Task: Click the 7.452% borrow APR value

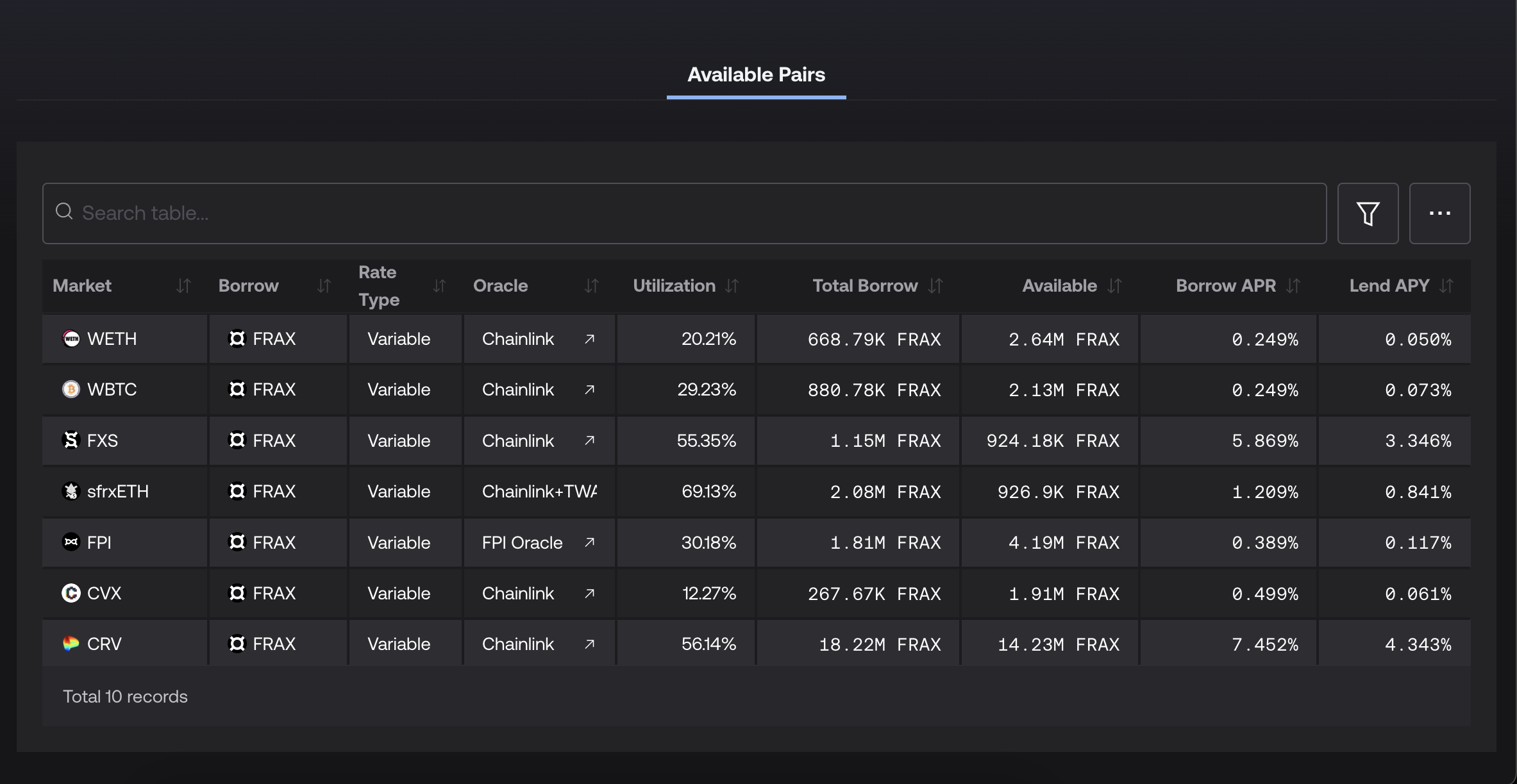Action: pyautogui.click(x=1265, y=644)
